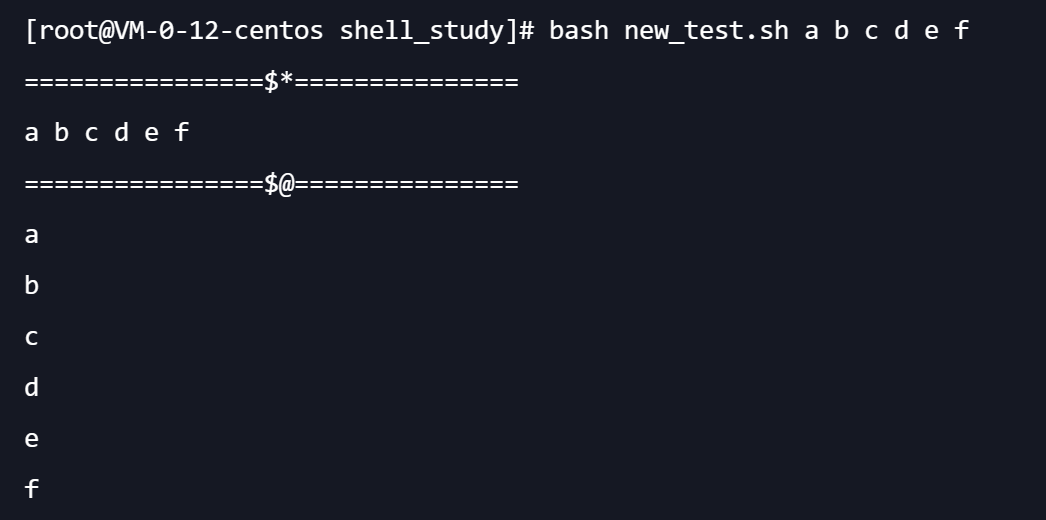
Task: Click the word bash in the command
Action: click(579, 30)
